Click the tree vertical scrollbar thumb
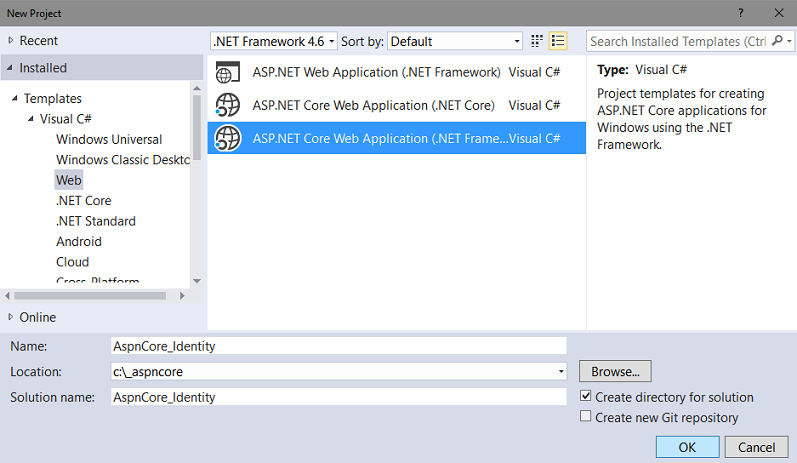 point(197,128)
